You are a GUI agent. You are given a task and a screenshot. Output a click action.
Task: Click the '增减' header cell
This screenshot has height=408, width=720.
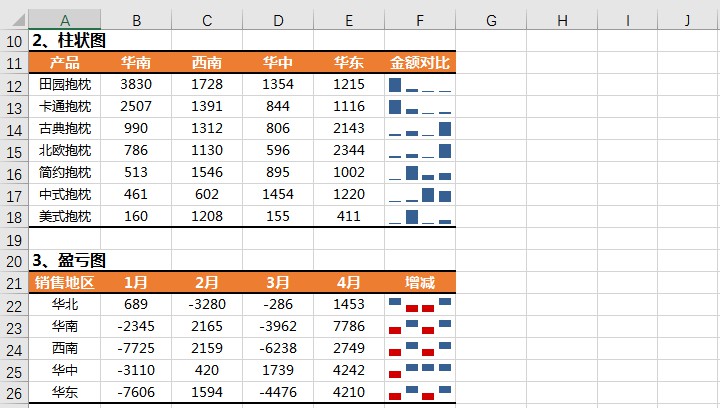(x=420, y=282)
